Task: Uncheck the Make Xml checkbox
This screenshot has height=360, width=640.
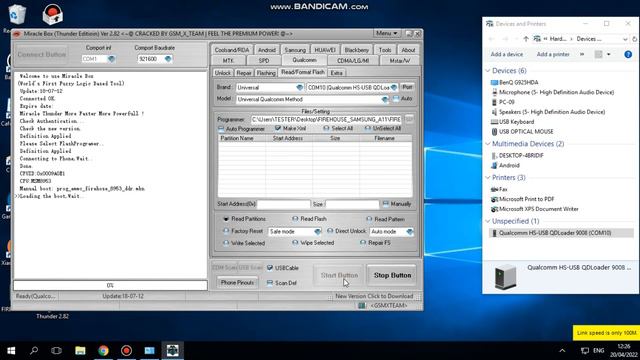Action: [x=278, y=128]
